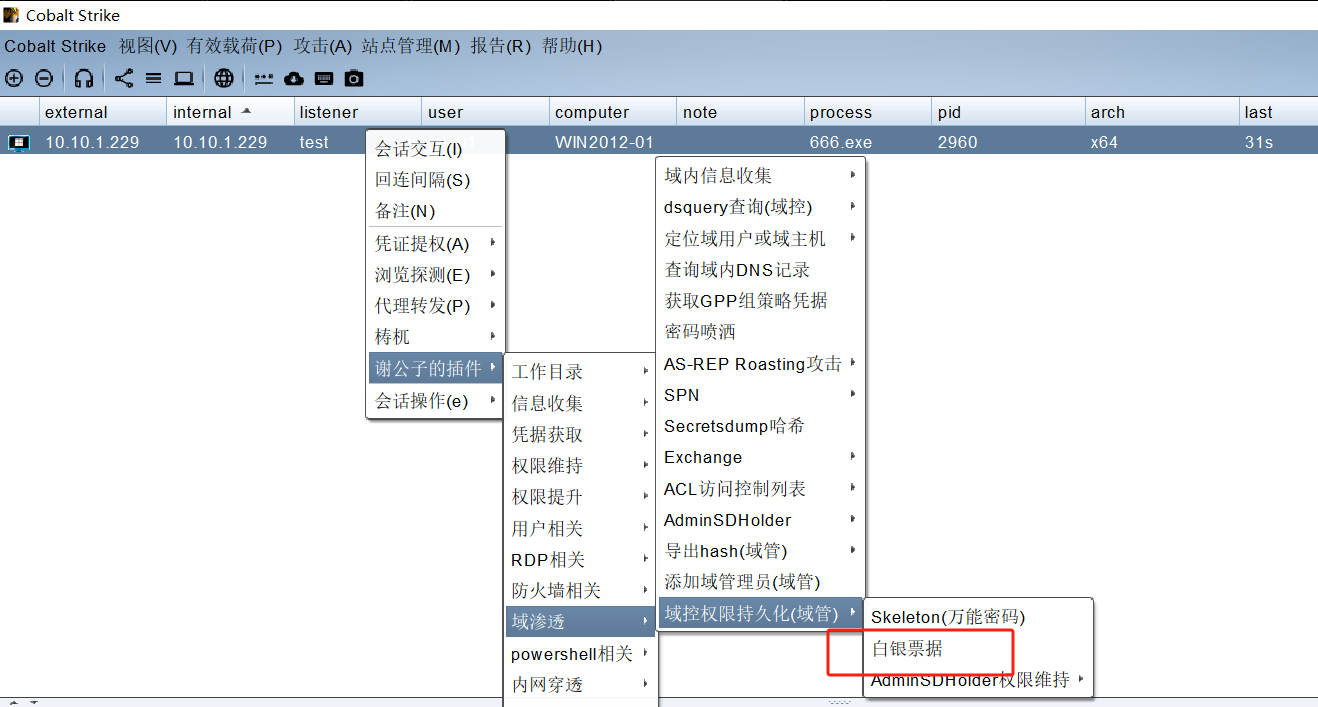Click the beacon computer icon in the session row

[18, 142]
